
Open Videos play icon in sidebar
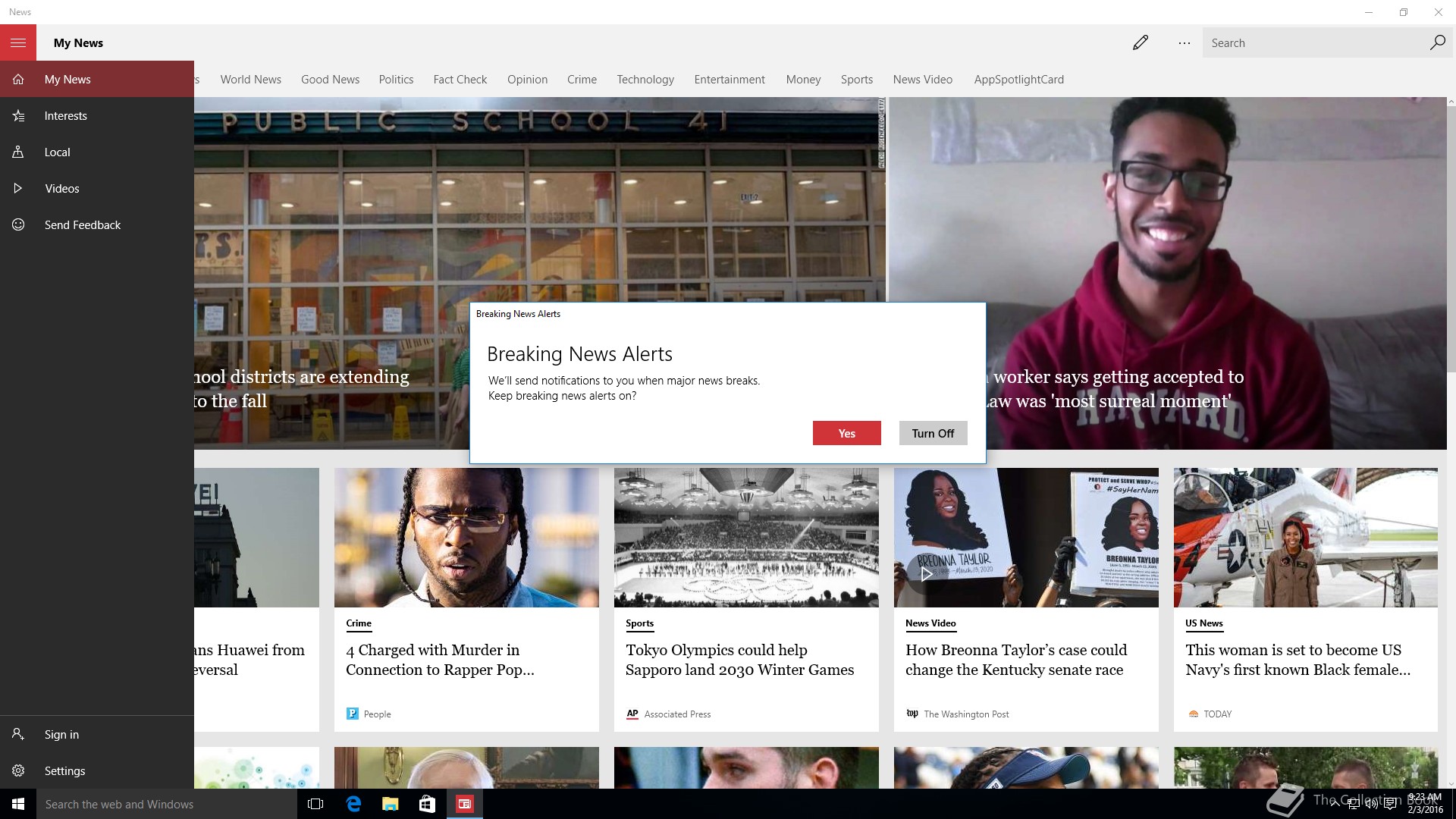(18, 188)
